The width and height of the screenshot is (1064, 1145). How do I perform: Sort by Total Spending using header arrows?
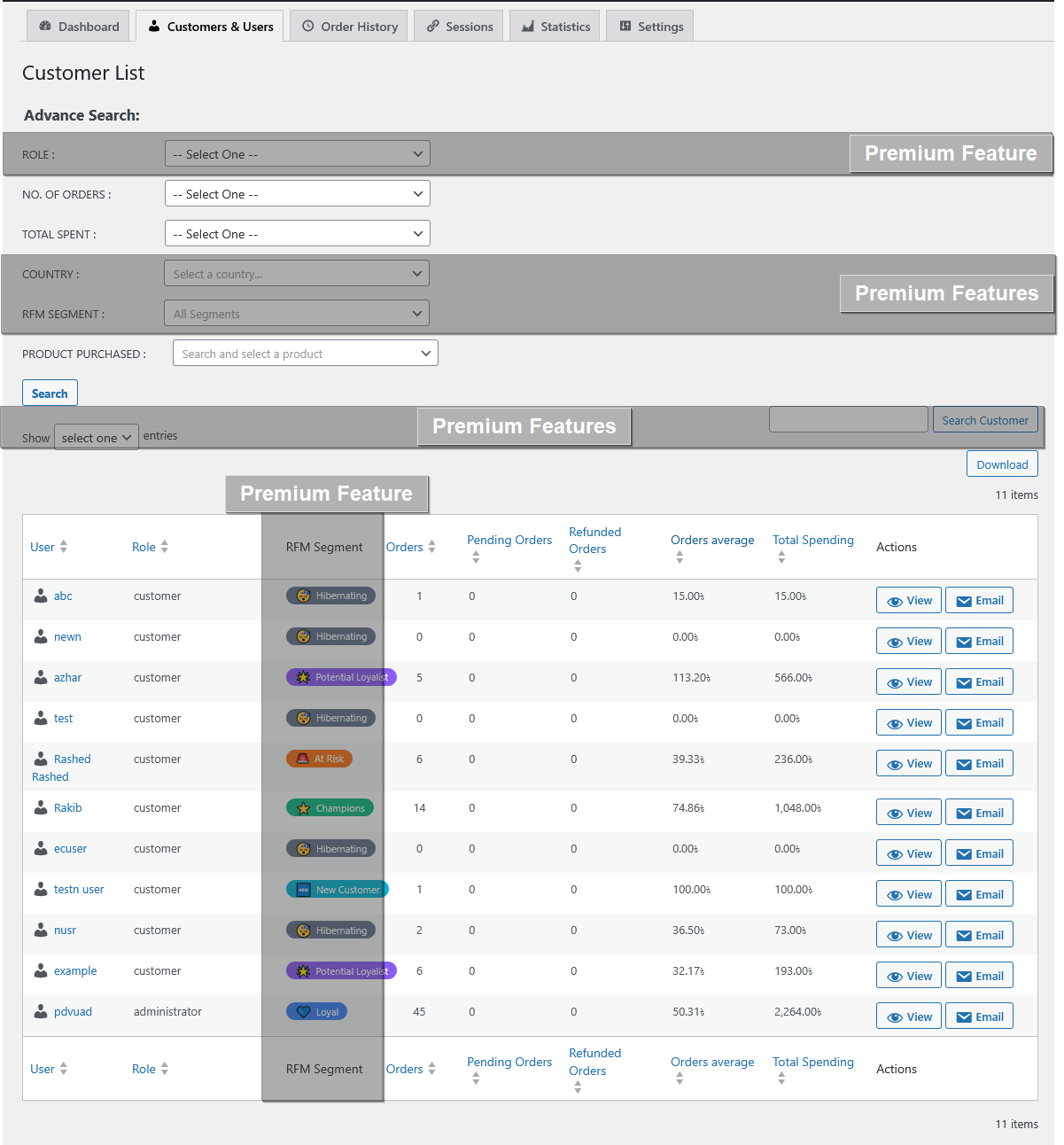(781, 557)
